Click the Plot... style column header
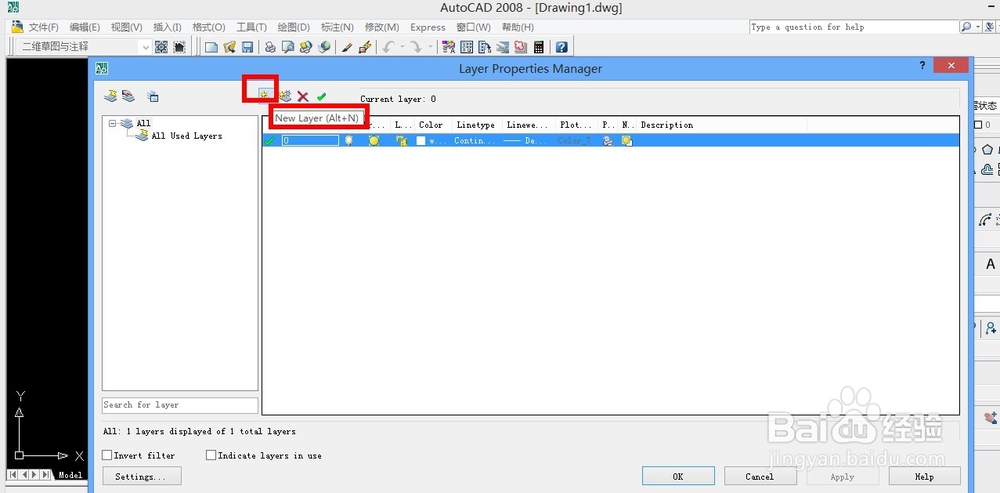Image resolution: width=1000 pixels, height=493 pixels. [x=577, y=125]
